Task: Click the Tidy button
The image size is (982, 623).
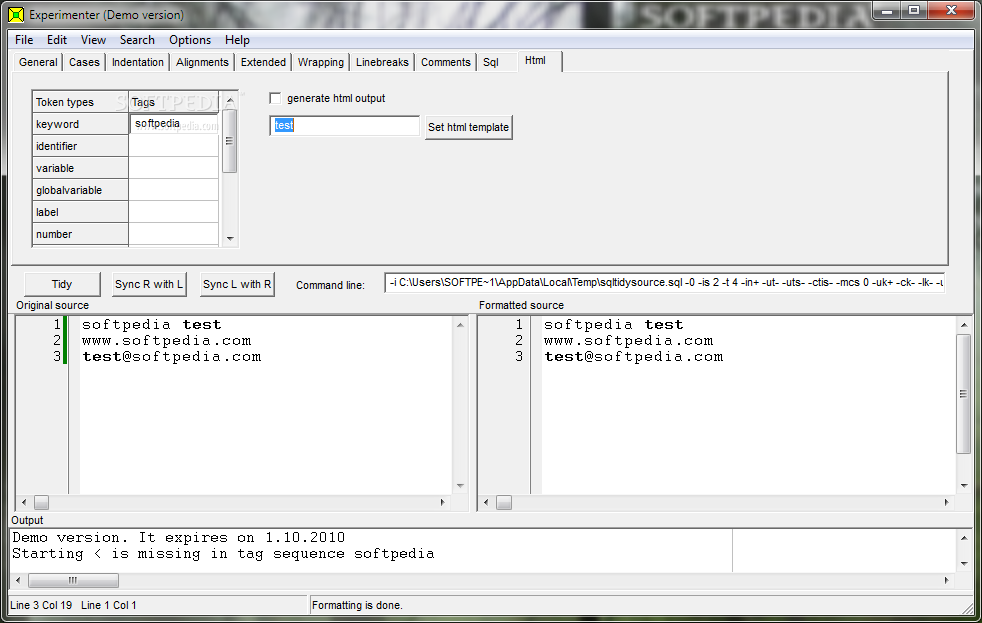Action: (x=62, y=284)
